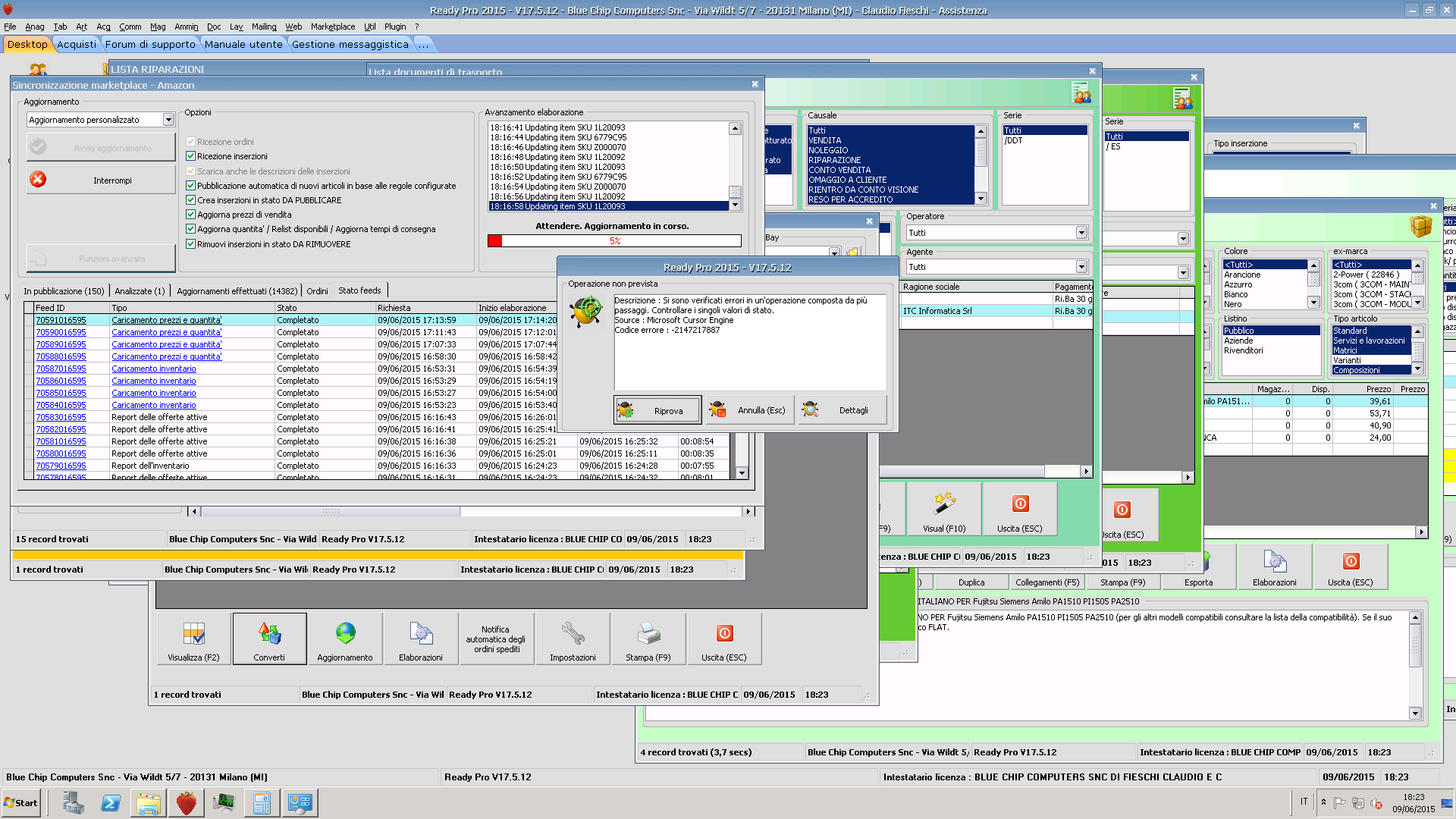The height and width of the screenshot is (819, 1456).
Task: Open PowerShell icon in taskbar
Action: point(111,803)
